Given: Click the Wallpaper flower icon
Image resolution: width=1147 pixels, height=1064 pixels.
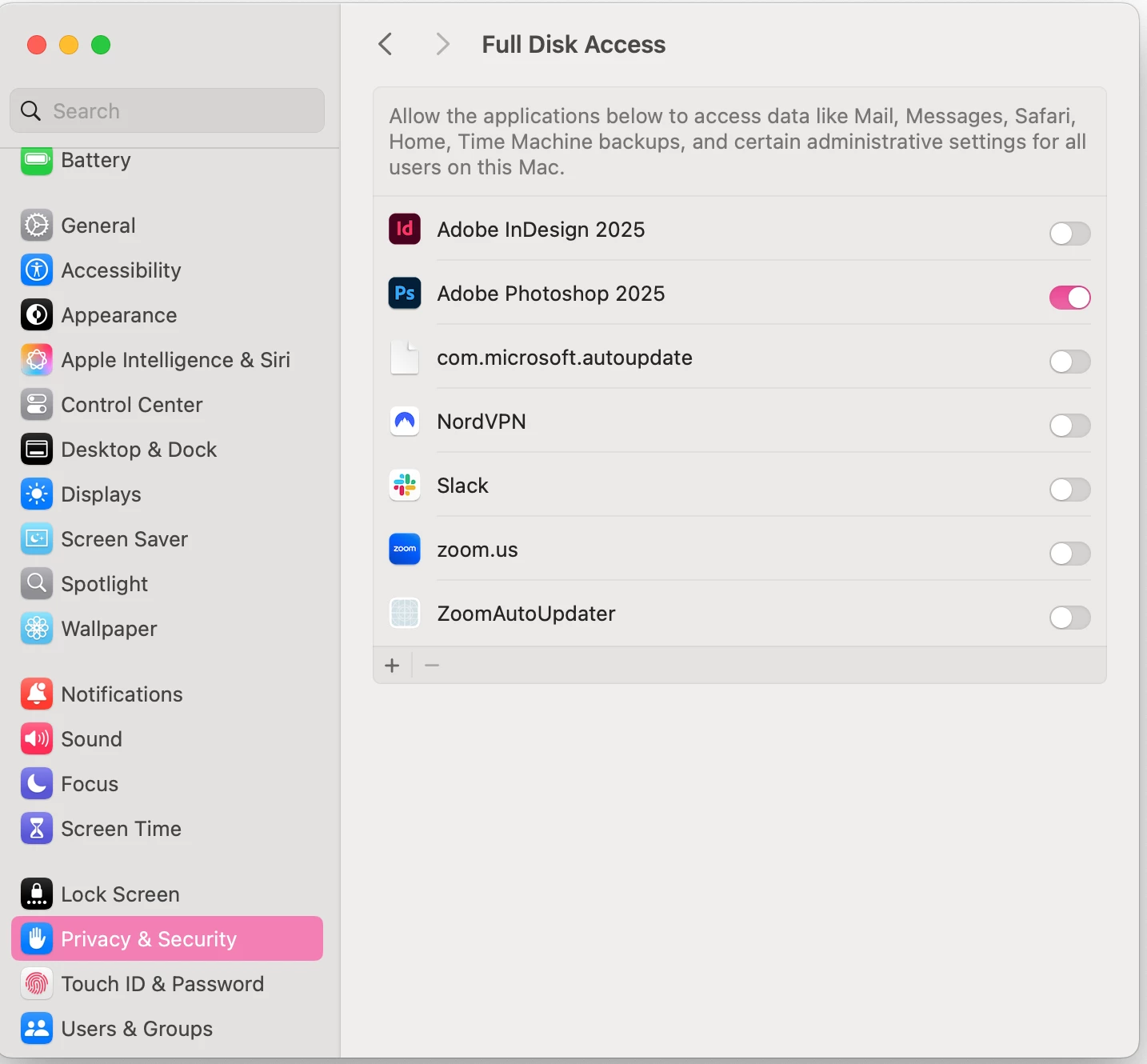Looking at the screenshot, I should (x=37, y=629).
